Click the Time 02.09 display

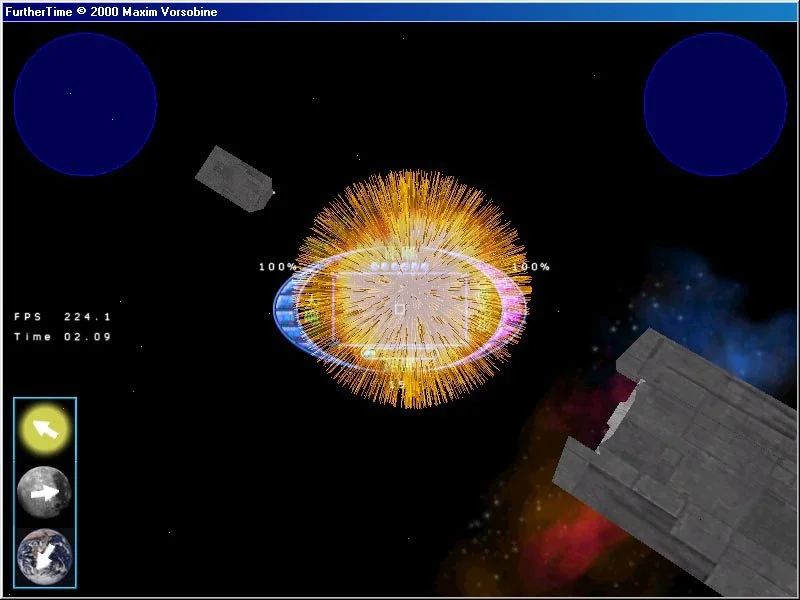[62, 337]
